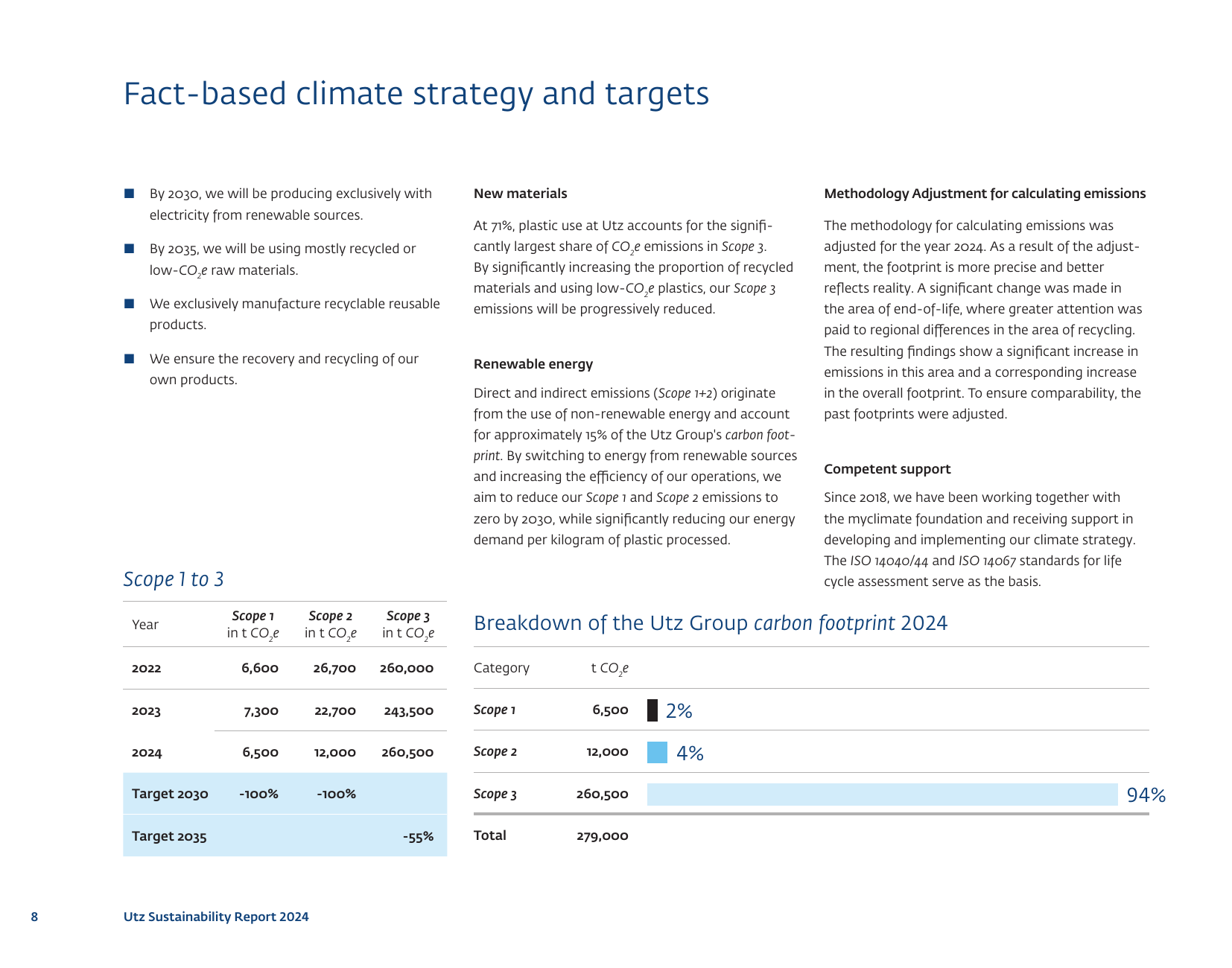Click the "2023" row label

pos(147,710)
